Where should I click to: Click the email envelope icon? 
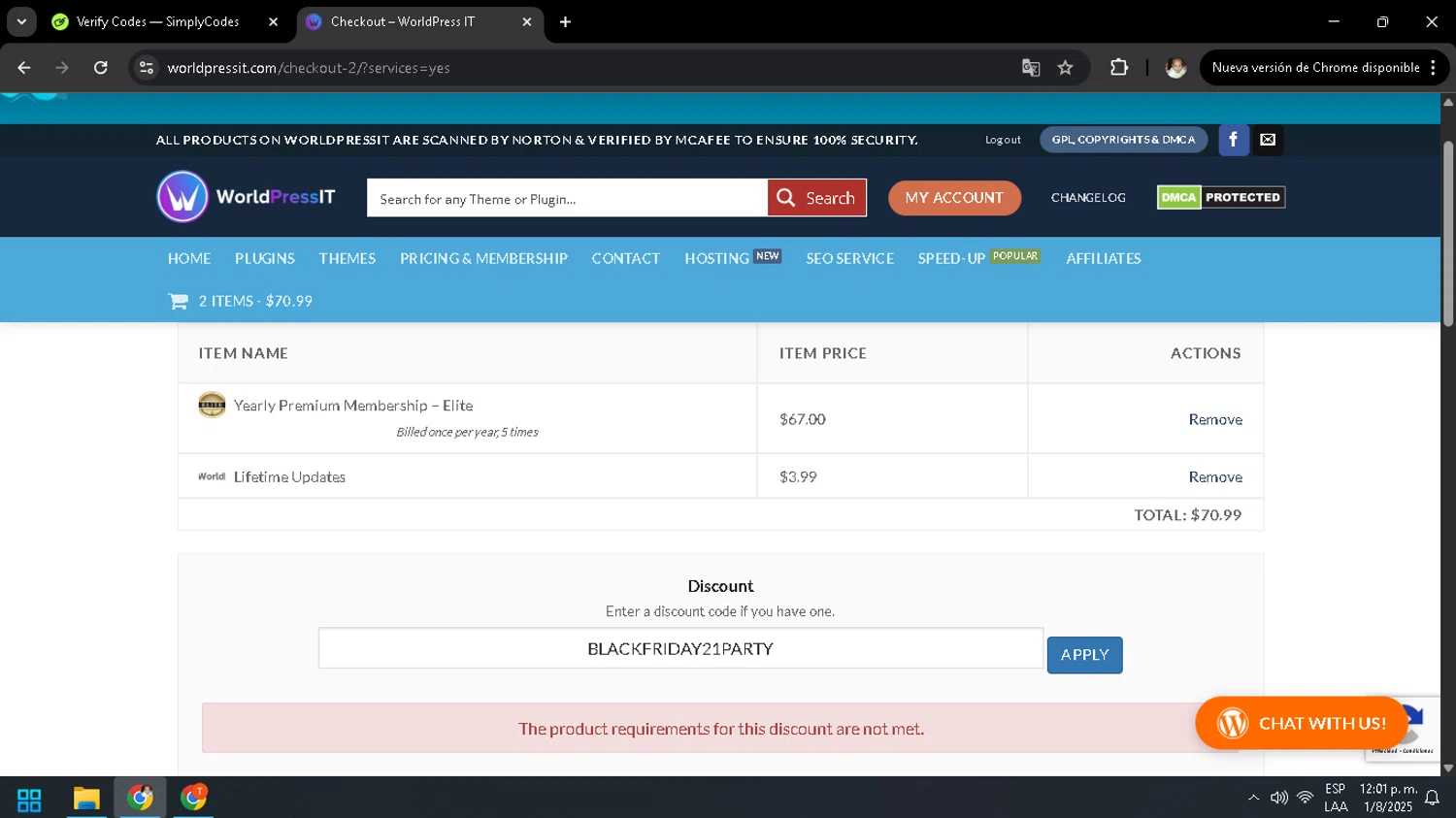point(1268,140)
